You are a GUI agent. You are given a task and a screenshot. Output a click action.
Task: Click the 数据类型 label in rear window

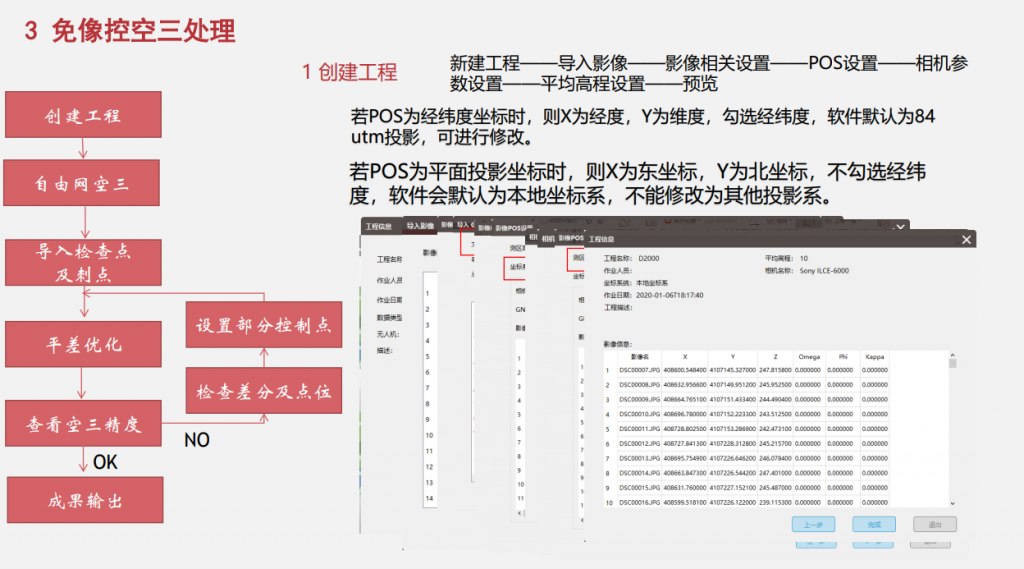coord(389,317)
